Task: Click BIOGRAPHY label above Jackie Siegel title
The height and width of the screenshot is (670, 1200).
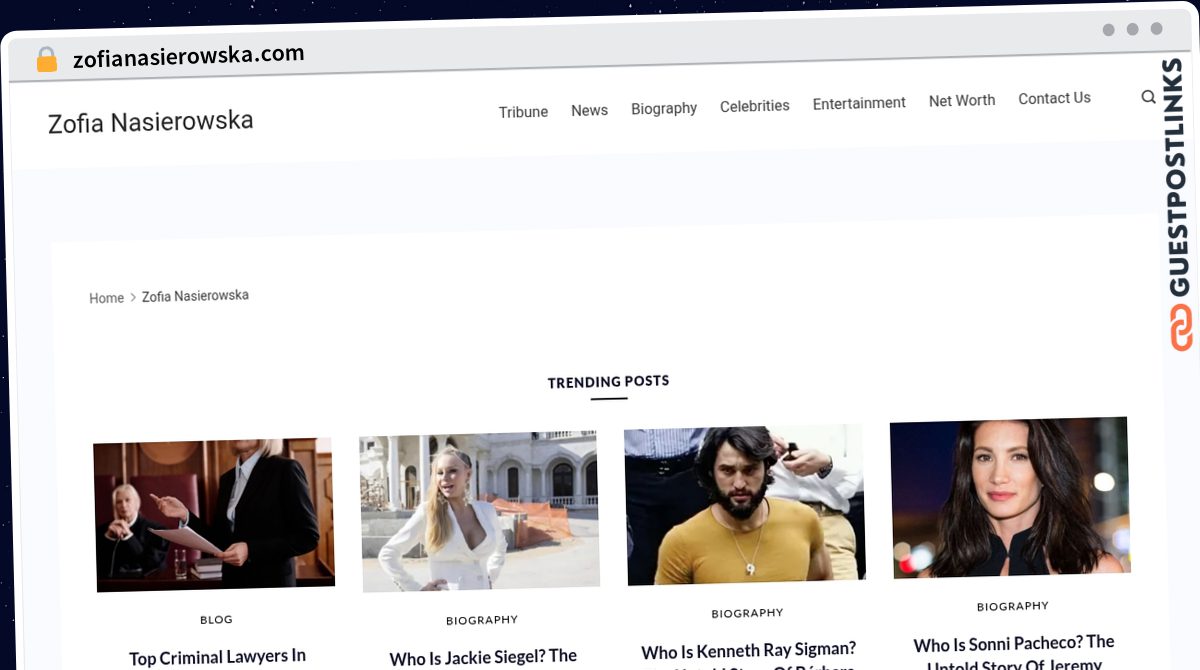Action: pos(482,620)
